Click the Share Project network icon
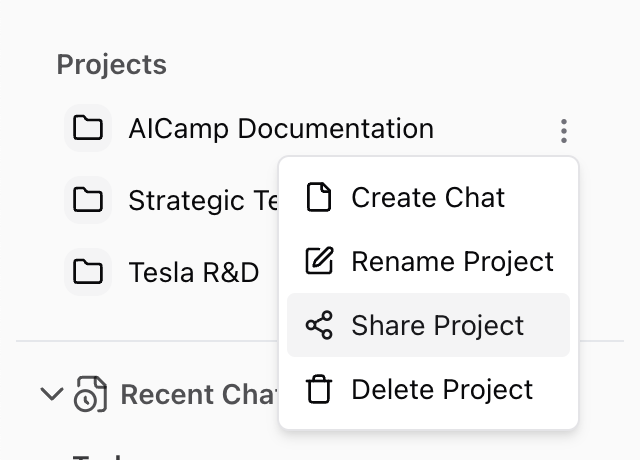 tap(318, 326)
